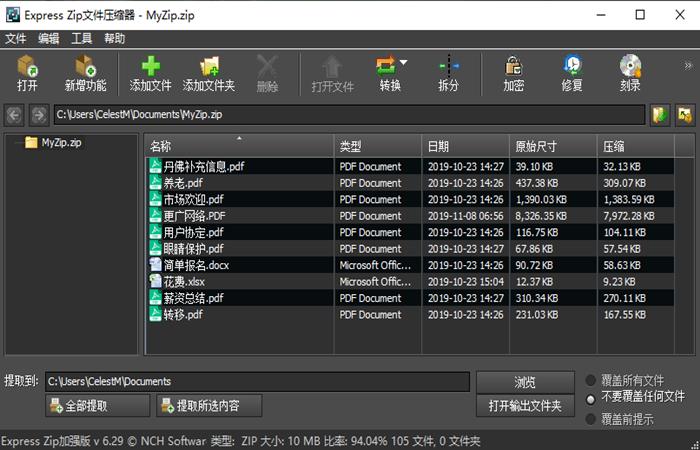Select the file 更广网络.PDF
This screenshot has width=700, height=450.
pyautogui.click(x=194, y=216)
